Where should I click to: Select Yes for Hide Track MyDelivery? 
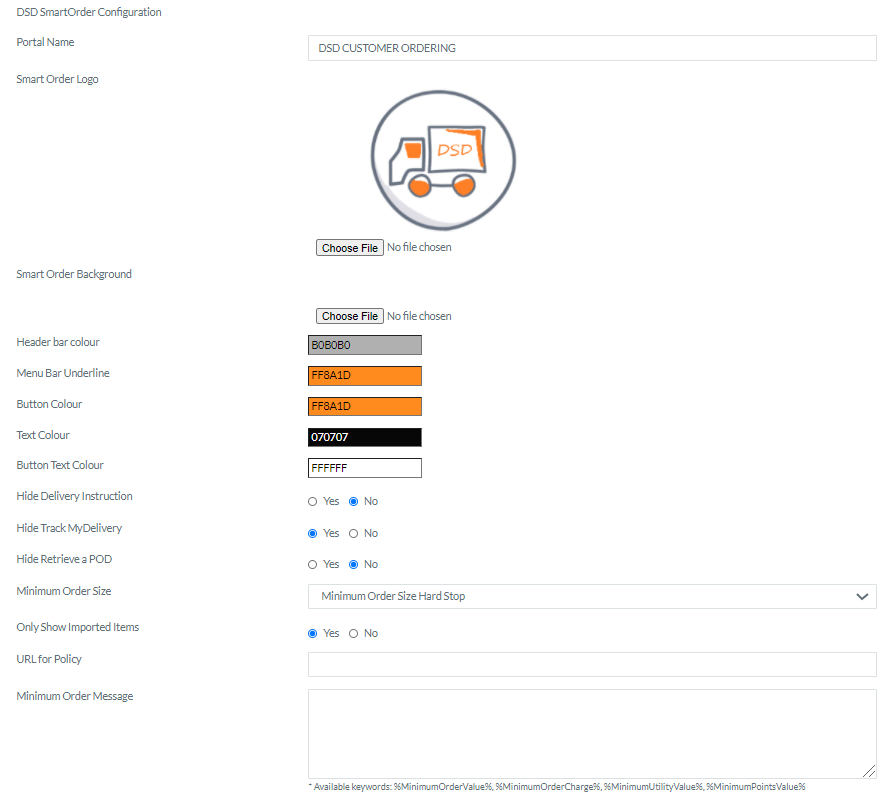click(x=312, y=533)
